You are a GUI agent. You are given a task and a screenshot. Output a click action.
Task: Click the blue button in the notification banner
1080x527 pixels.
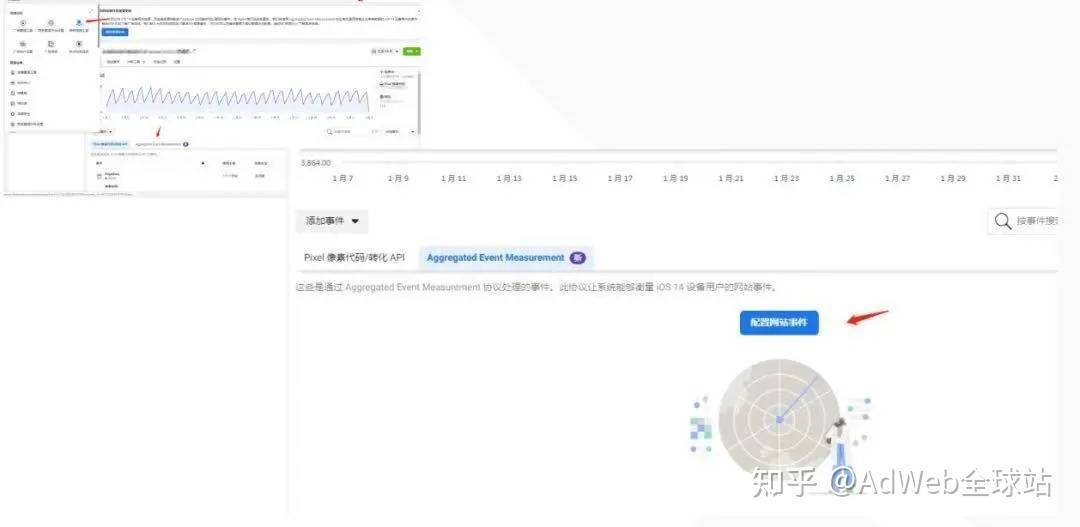[x=114, y=31]
